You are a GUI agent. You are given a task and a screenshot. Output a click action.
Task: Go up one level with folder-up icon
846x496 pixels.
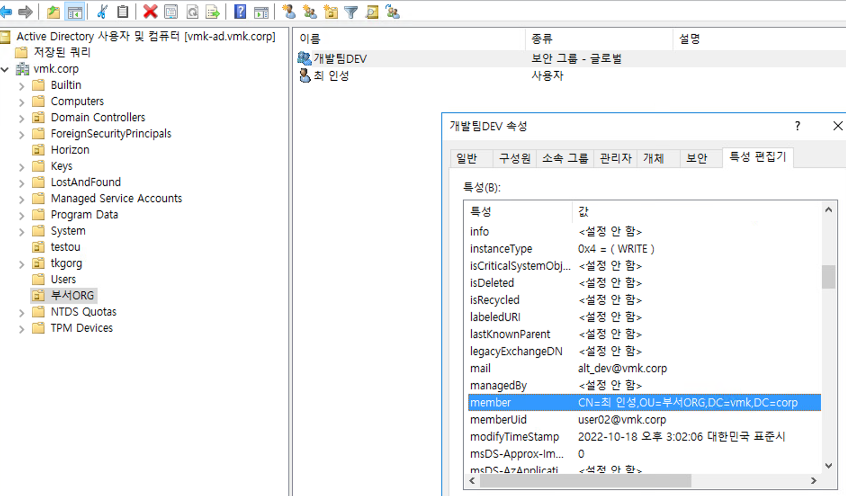click(x=53, y=11)
